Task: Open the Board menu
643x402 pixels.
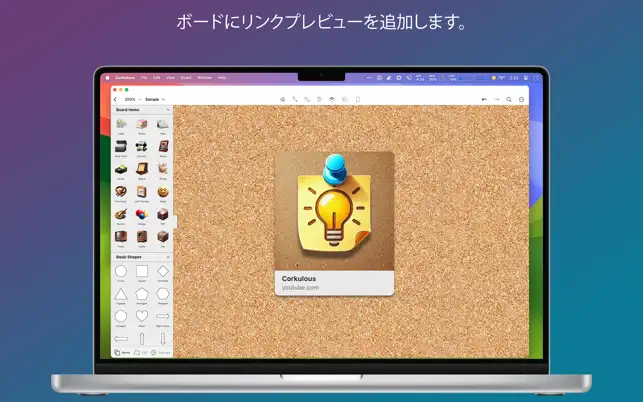Action: 186,78
